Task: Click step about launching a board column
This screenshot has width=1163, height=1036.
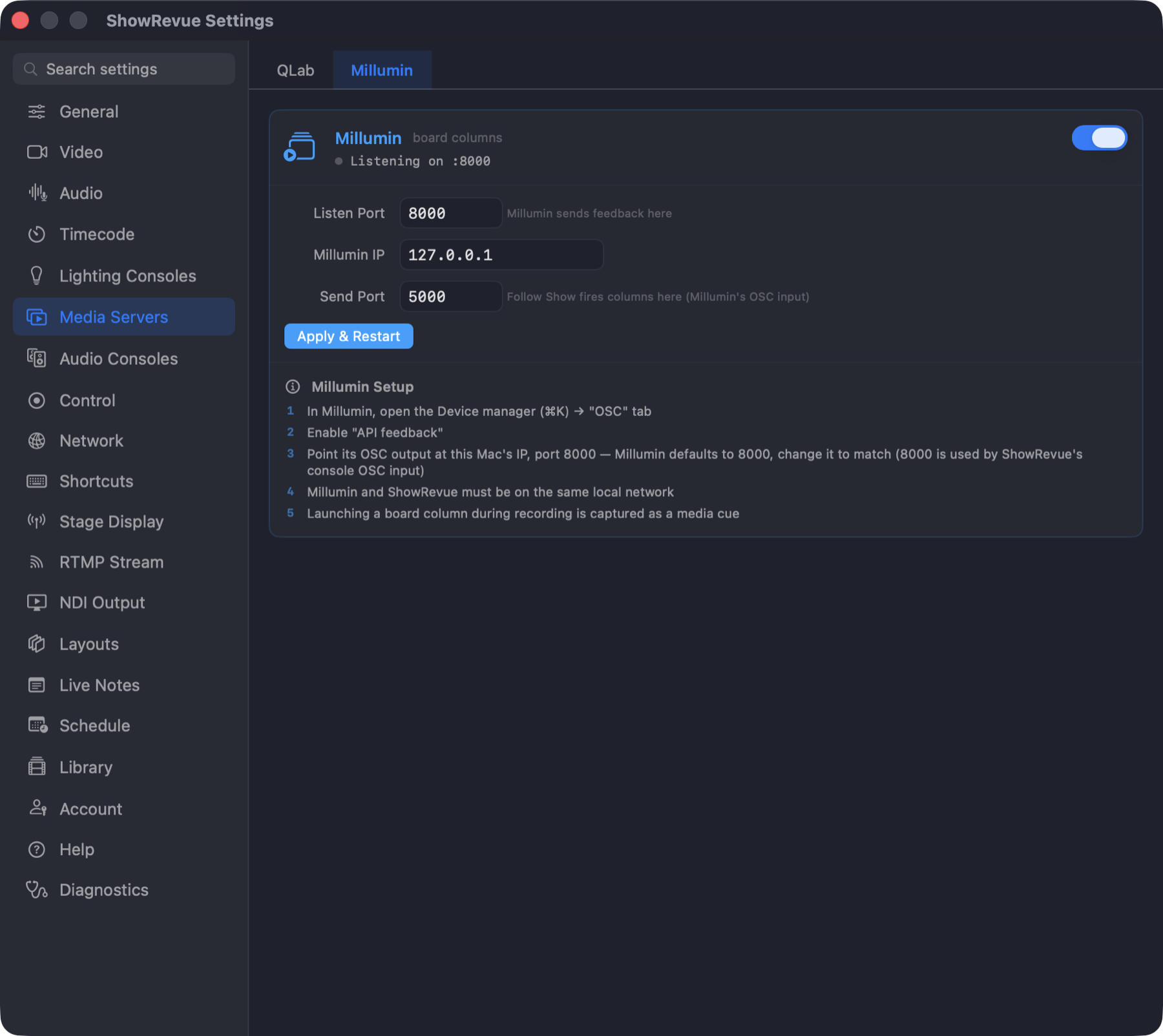Action: point(523,513)
